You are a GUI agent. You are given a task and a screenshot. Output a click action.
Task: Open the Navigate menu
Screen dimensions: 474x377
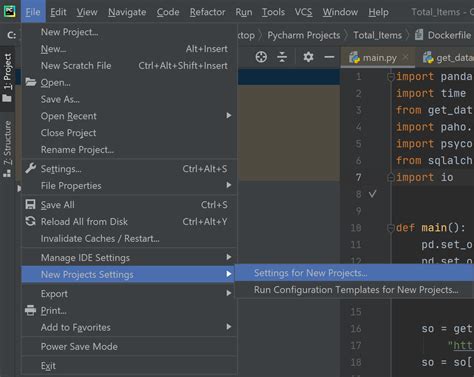point(127,12)
